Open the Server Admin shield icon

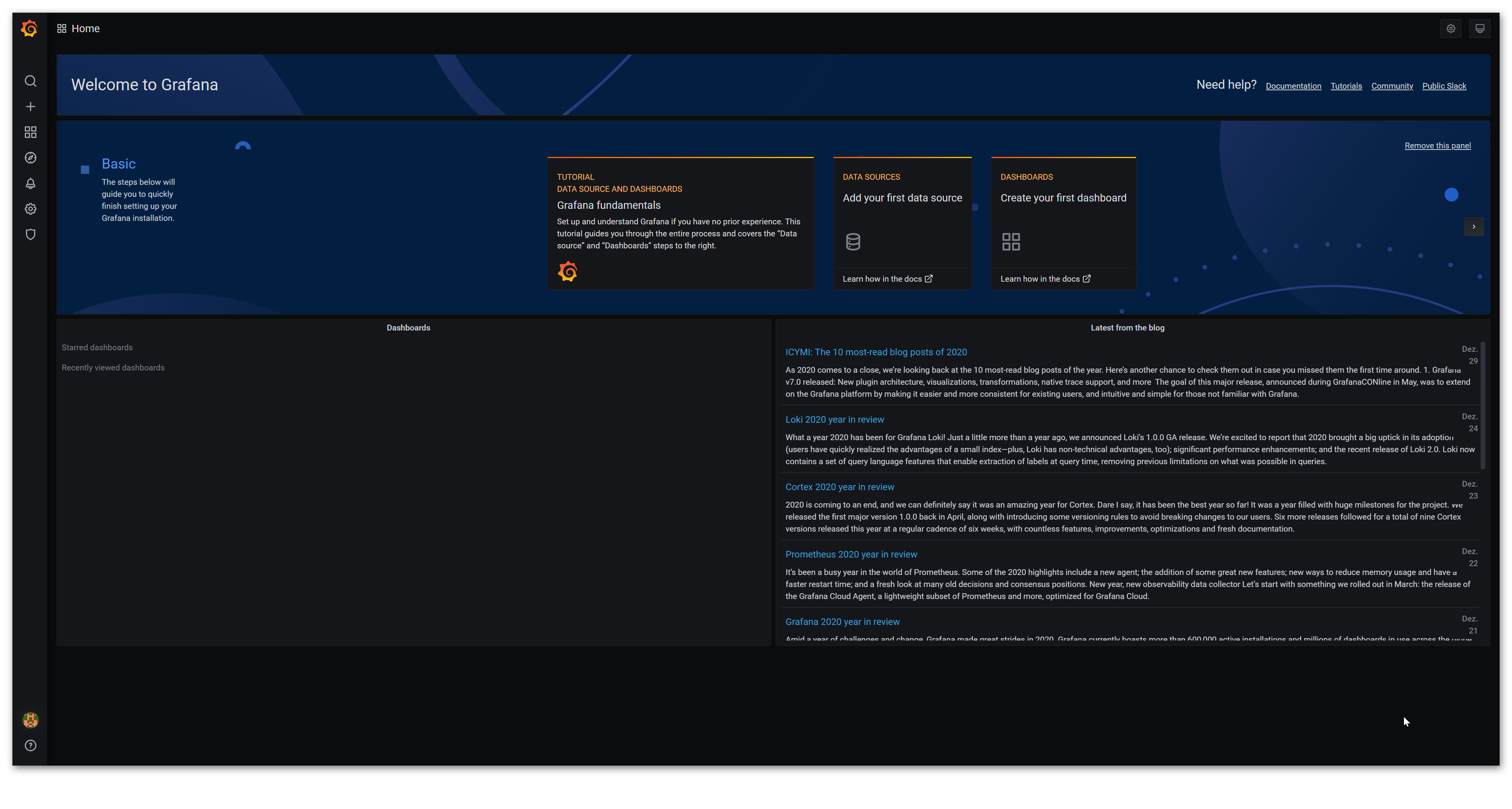point(31,234)
